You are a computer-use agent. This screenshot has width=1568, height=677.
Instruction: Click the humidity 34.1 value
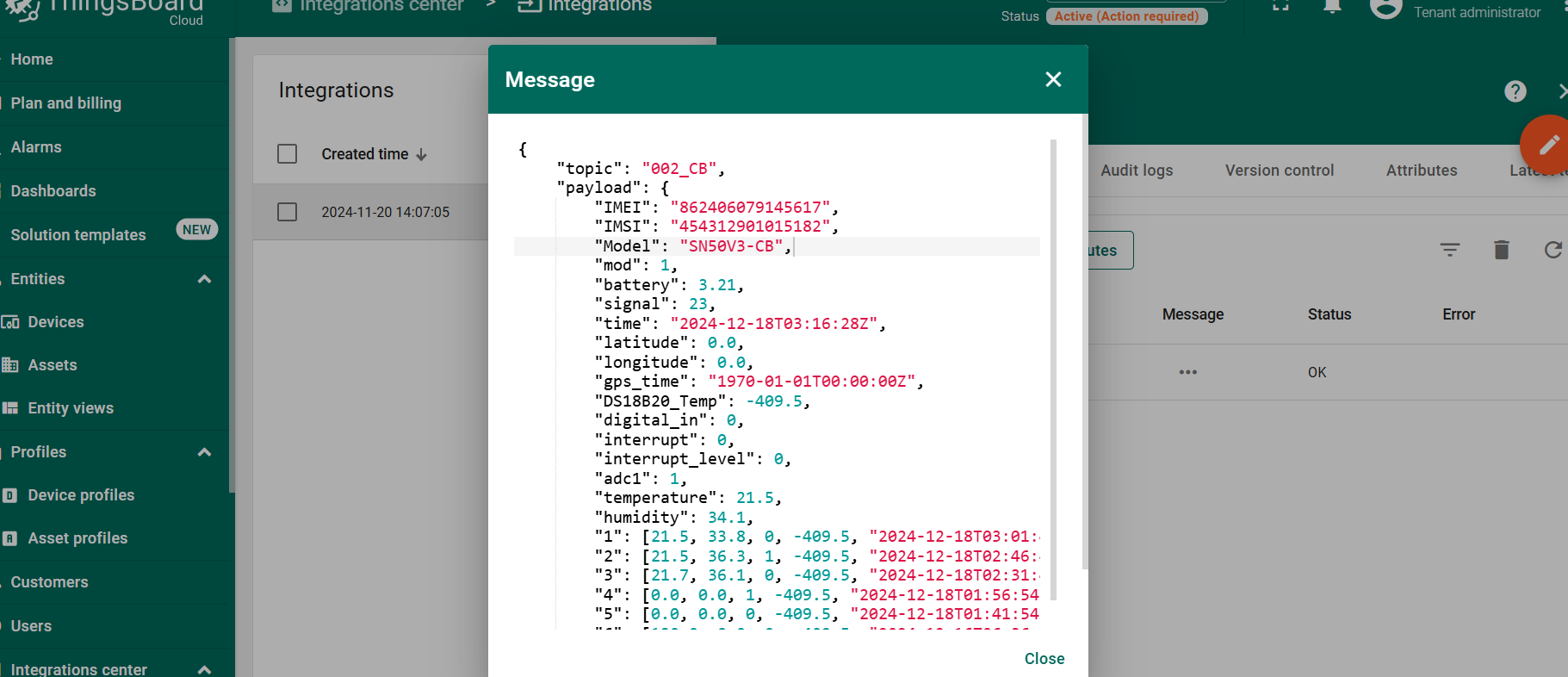[727, 518]
